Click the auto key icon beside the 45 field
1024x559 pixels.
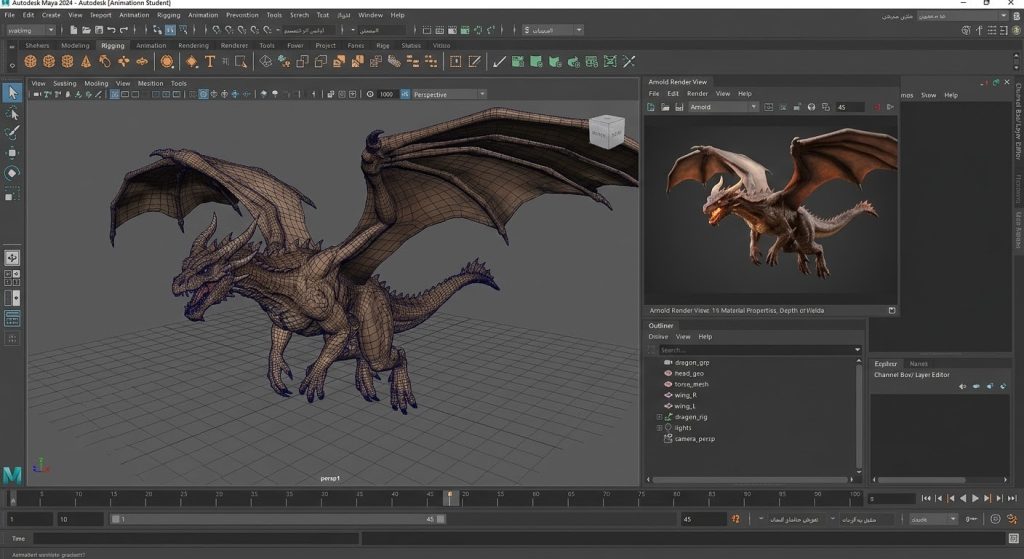735,519
